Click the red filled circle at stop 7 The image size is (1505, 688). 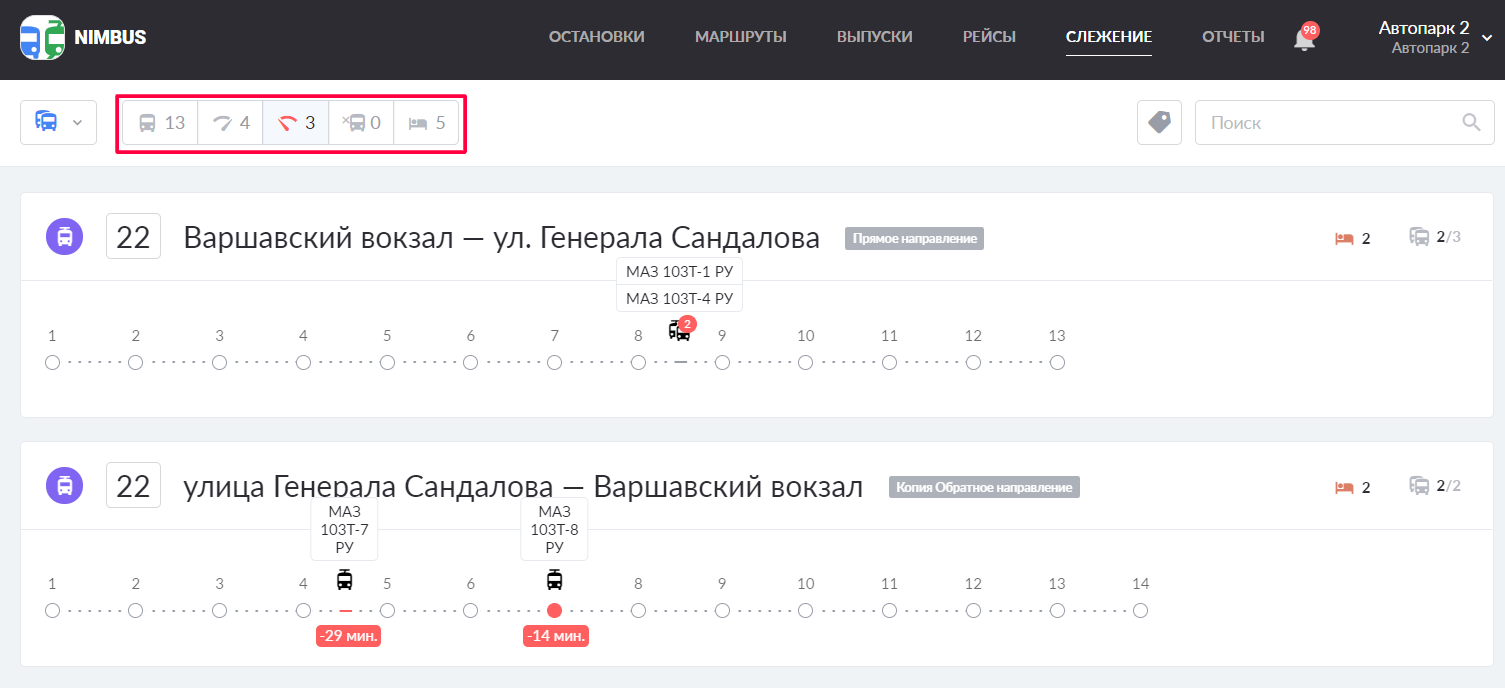pos(555,610)
